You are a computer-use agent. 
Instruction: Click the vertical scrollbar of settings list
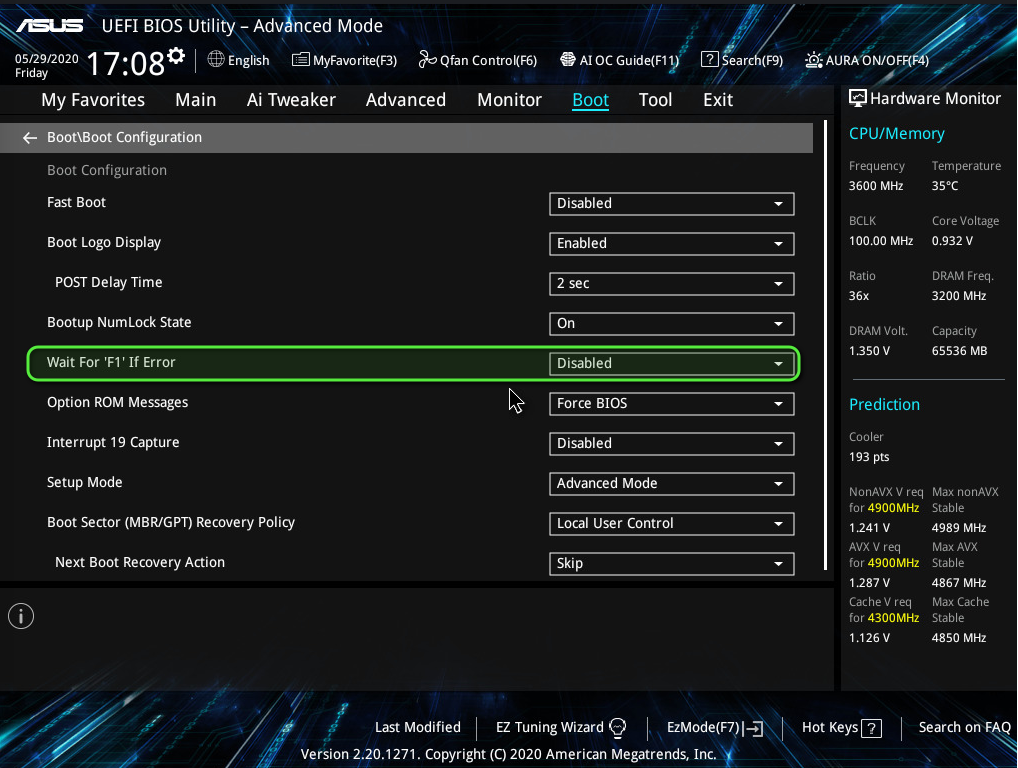826,340
